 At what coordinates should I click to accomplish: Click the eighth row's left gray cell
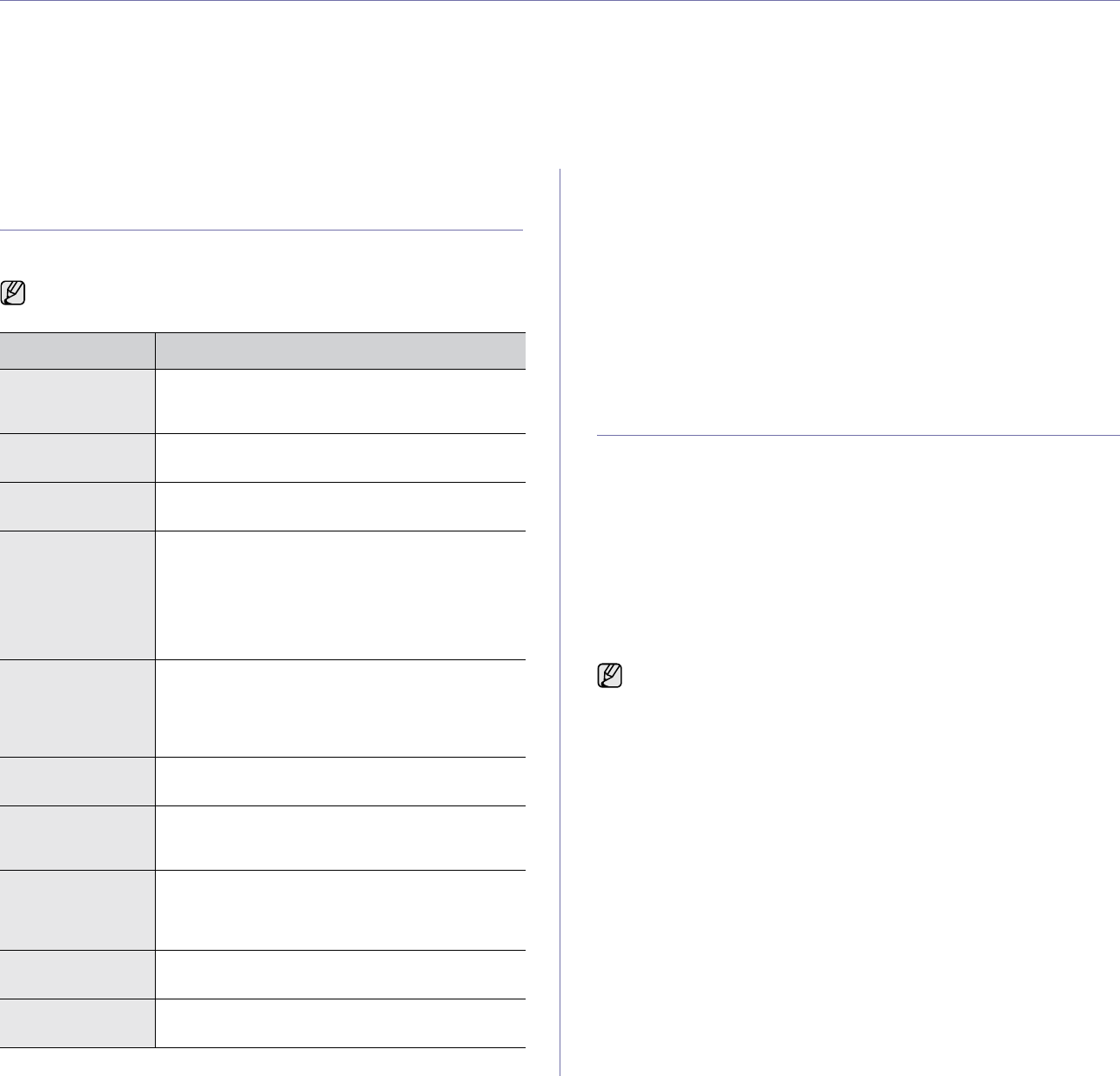pyautogui.click(x=77, y=910)
